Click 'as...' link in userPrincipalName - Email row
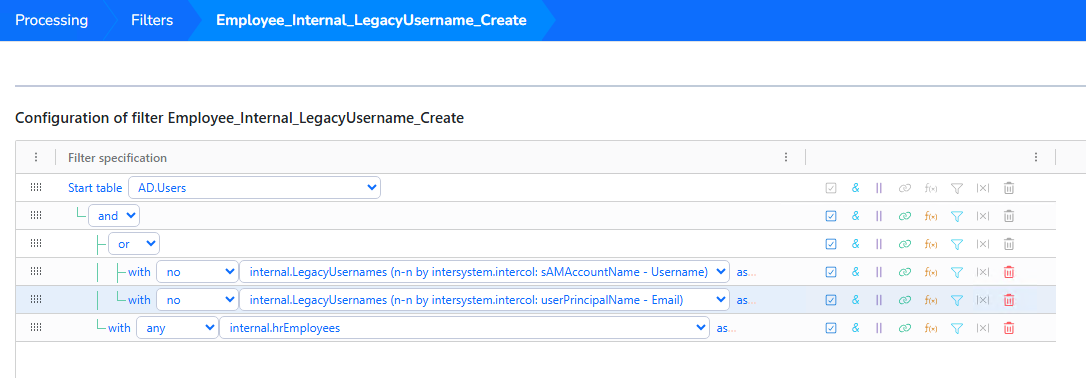This screenshot has width=1086, height=378. click(x=745, y=300)
